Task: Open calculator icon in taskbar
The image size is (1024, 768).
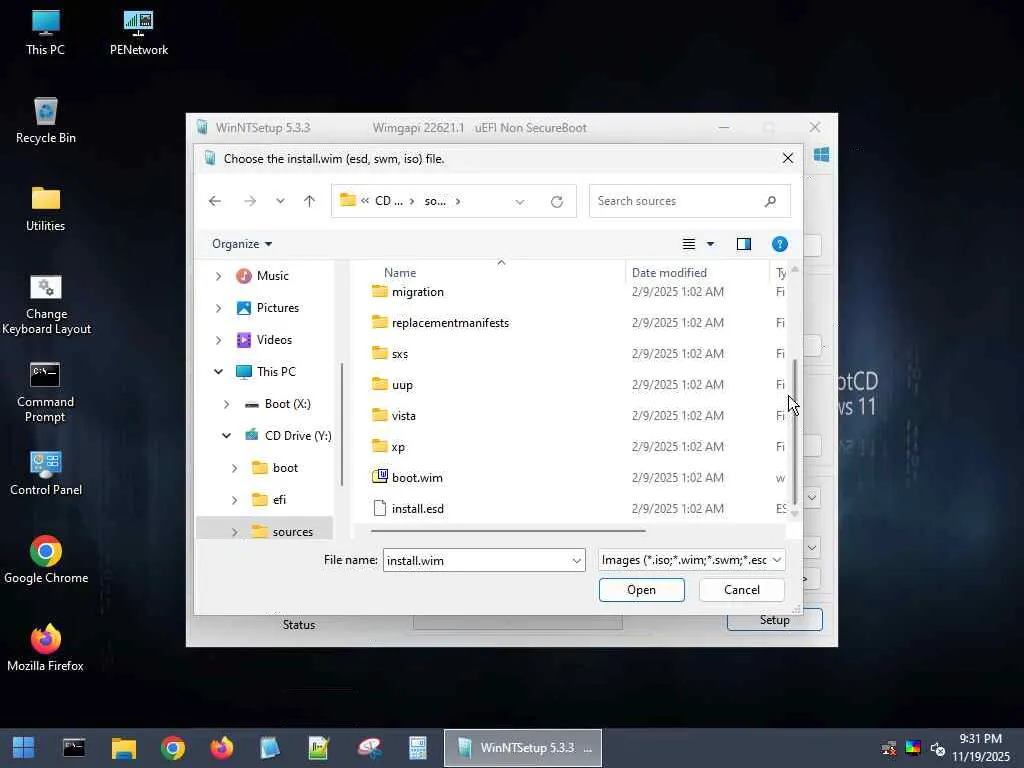Action: tap(418, 748)
